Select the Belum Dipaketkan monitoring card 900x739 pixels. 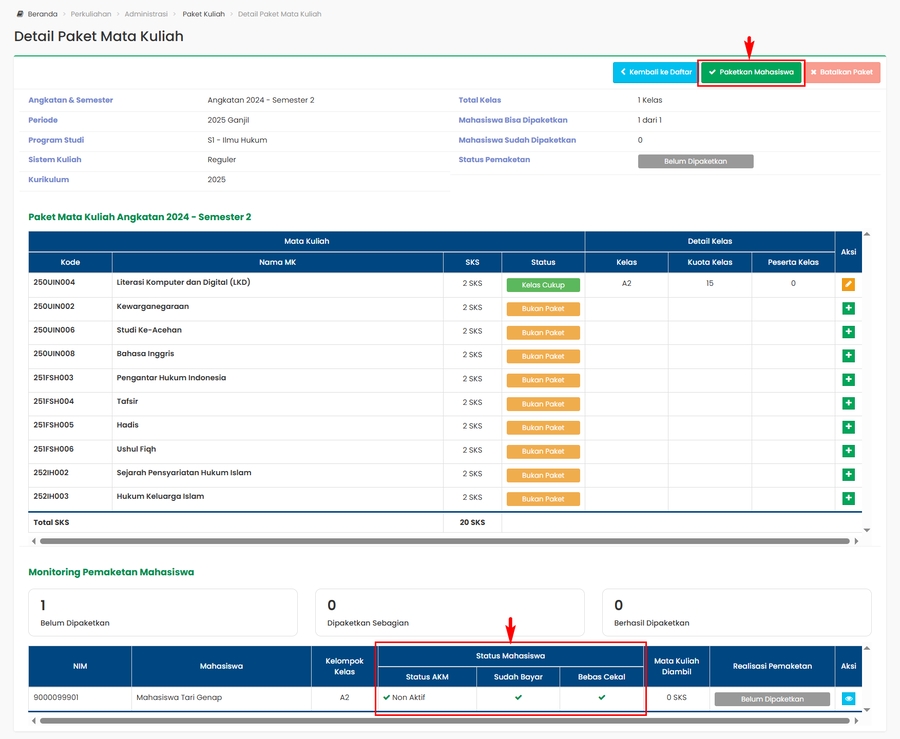point(163,612)
